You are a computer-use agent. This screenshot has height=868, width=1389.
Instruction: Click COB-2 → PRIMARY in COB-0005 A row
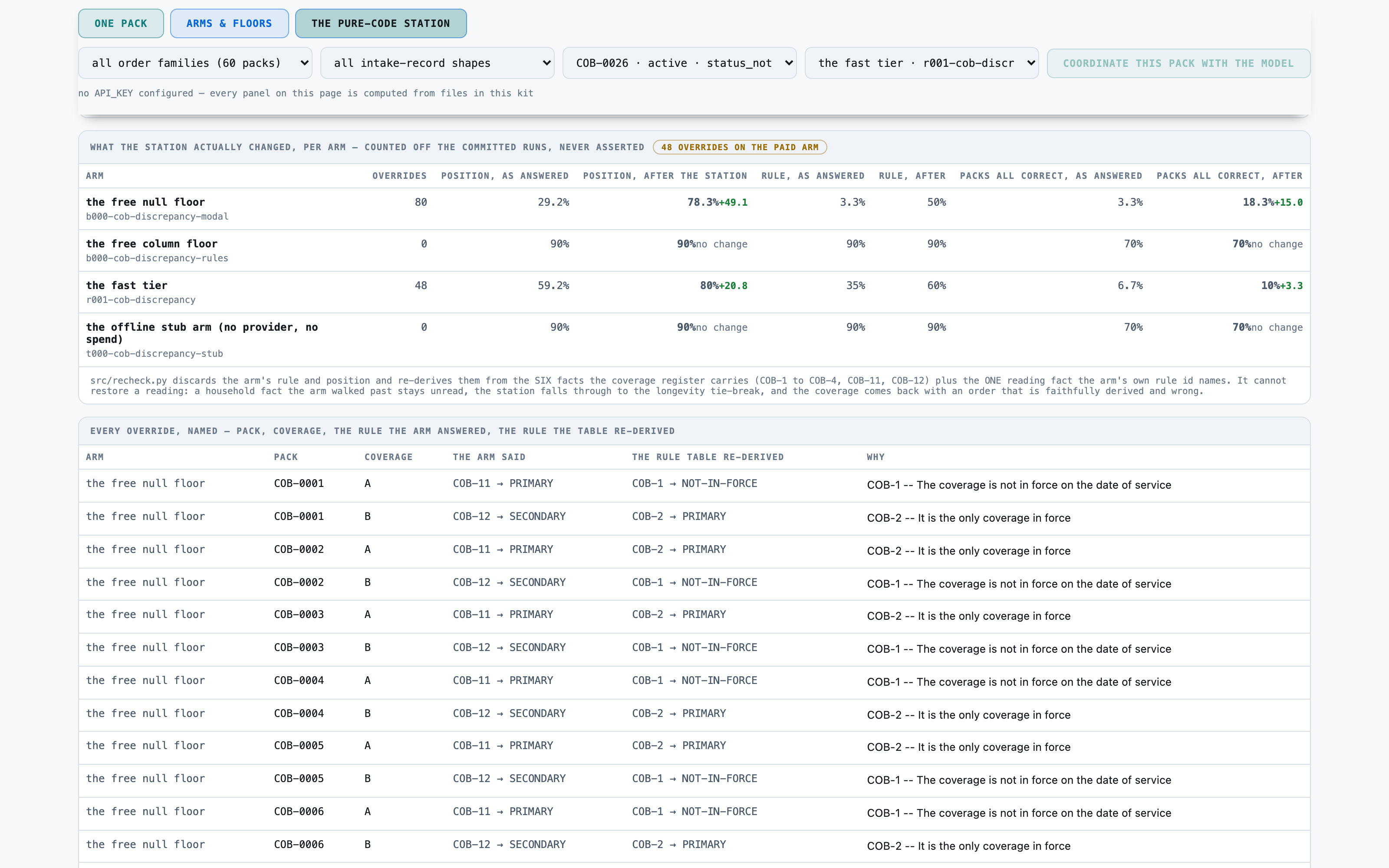679,746
